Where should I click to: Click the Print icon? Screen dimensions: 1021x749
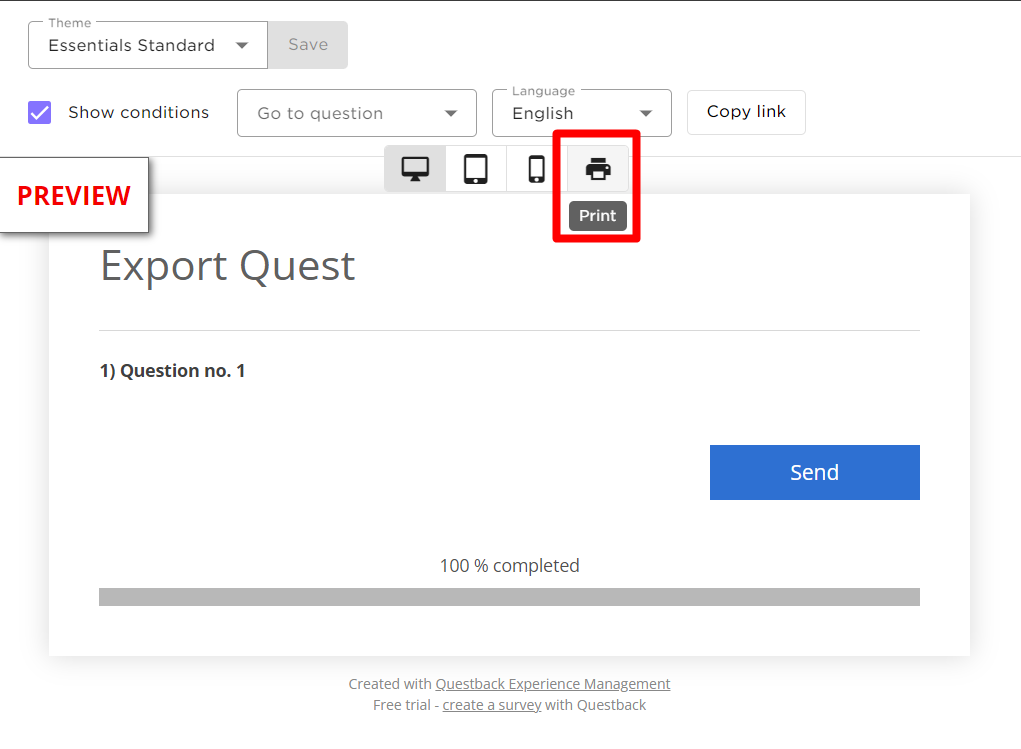click(598, 169)
